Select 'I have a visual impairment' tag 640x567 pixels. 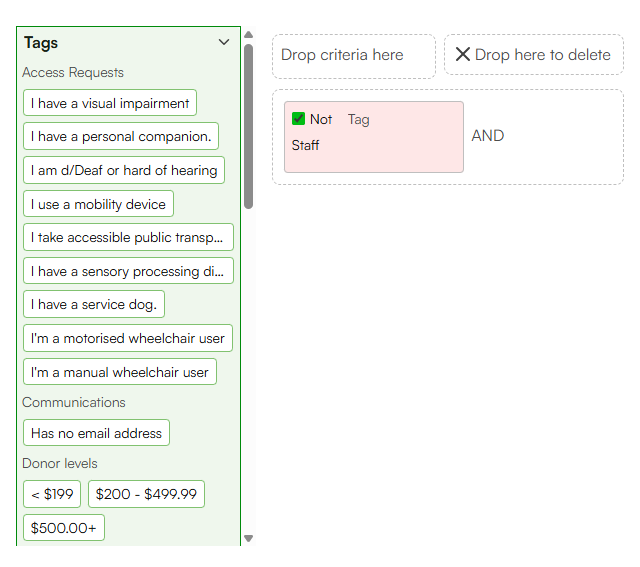[110, 103]
